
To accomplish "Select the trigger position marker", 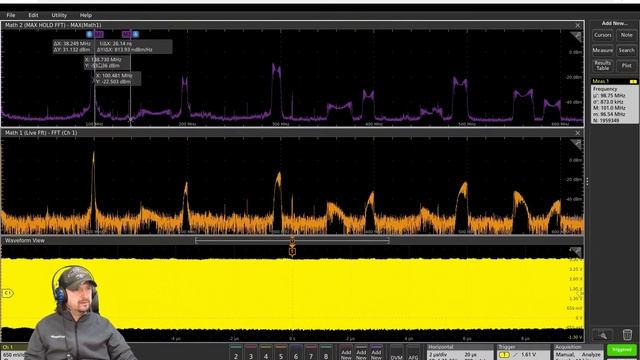I will (x=292, y=252).
